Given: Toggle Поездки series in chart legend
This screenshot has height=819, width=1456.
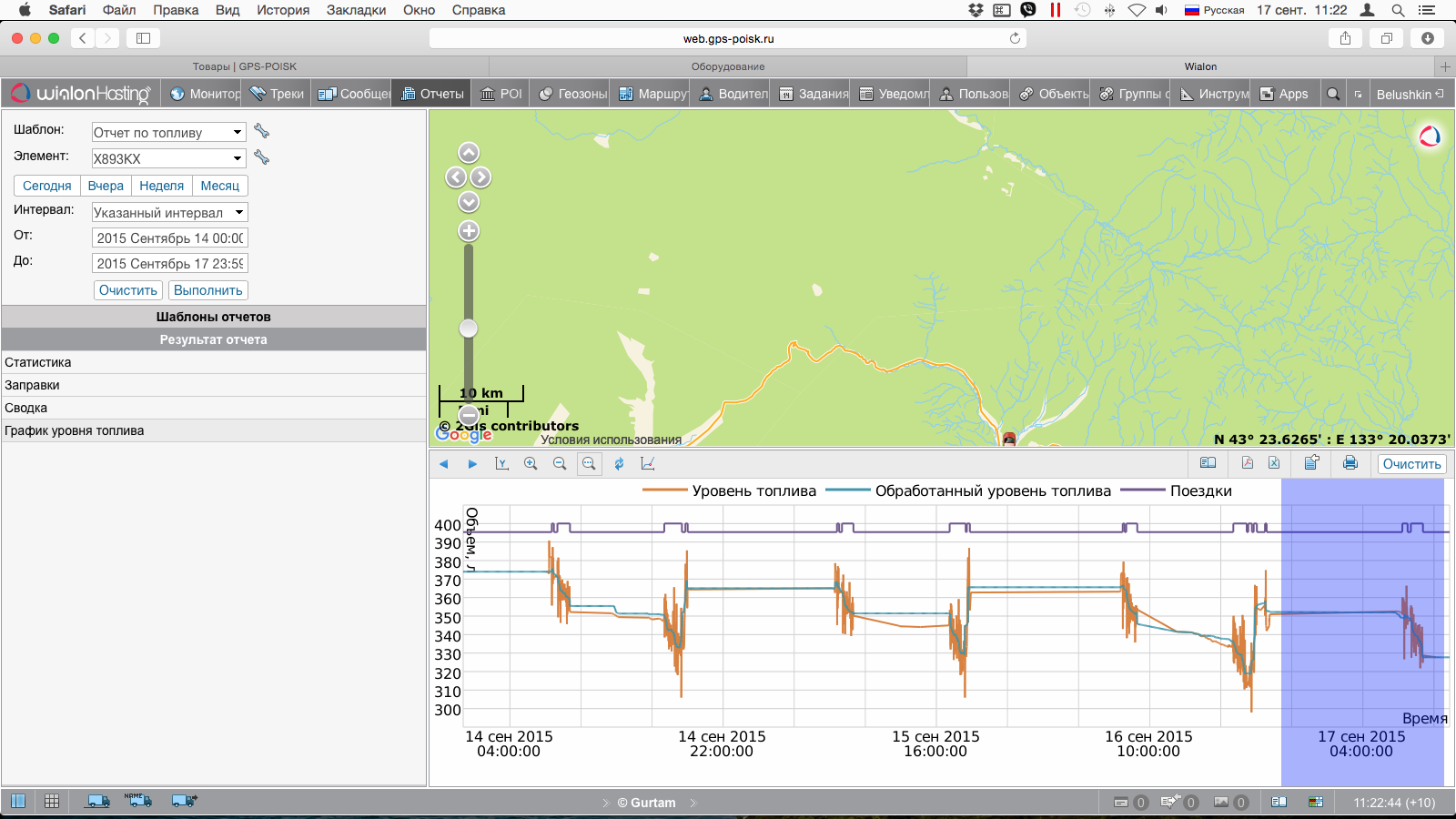Looking at the screenshot, I should point(1200,491).
